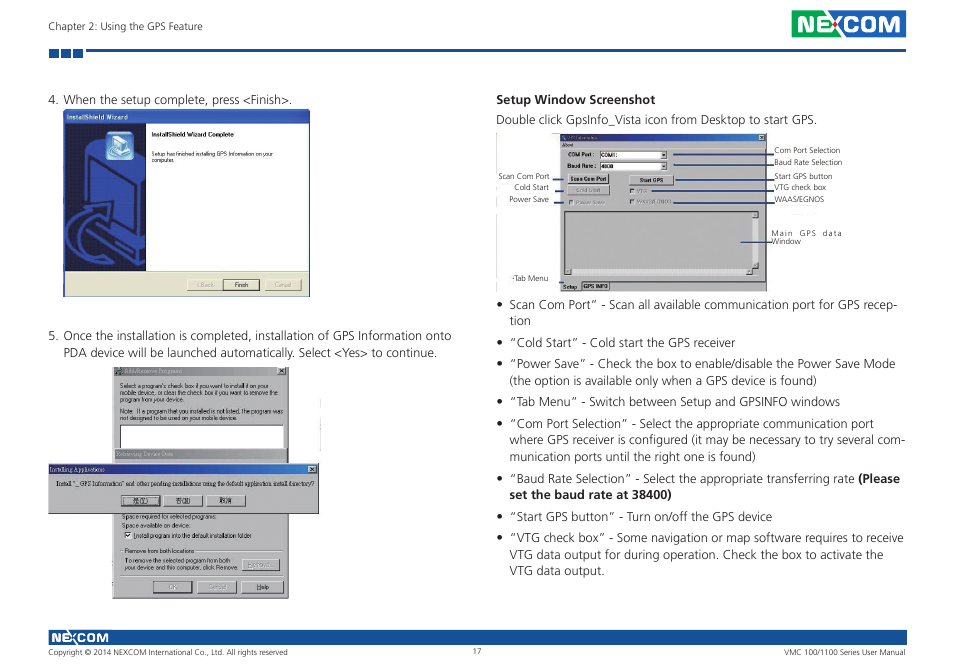Open the Baud Rate dropdown arrow

click(663, 166)
